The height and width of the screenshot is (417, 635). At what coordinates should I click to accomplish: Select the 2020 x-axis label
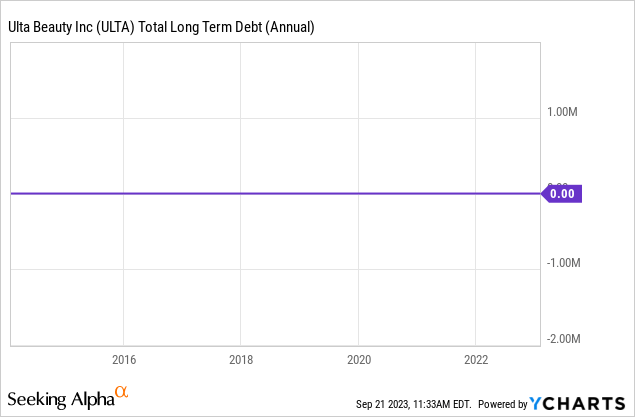359,360
